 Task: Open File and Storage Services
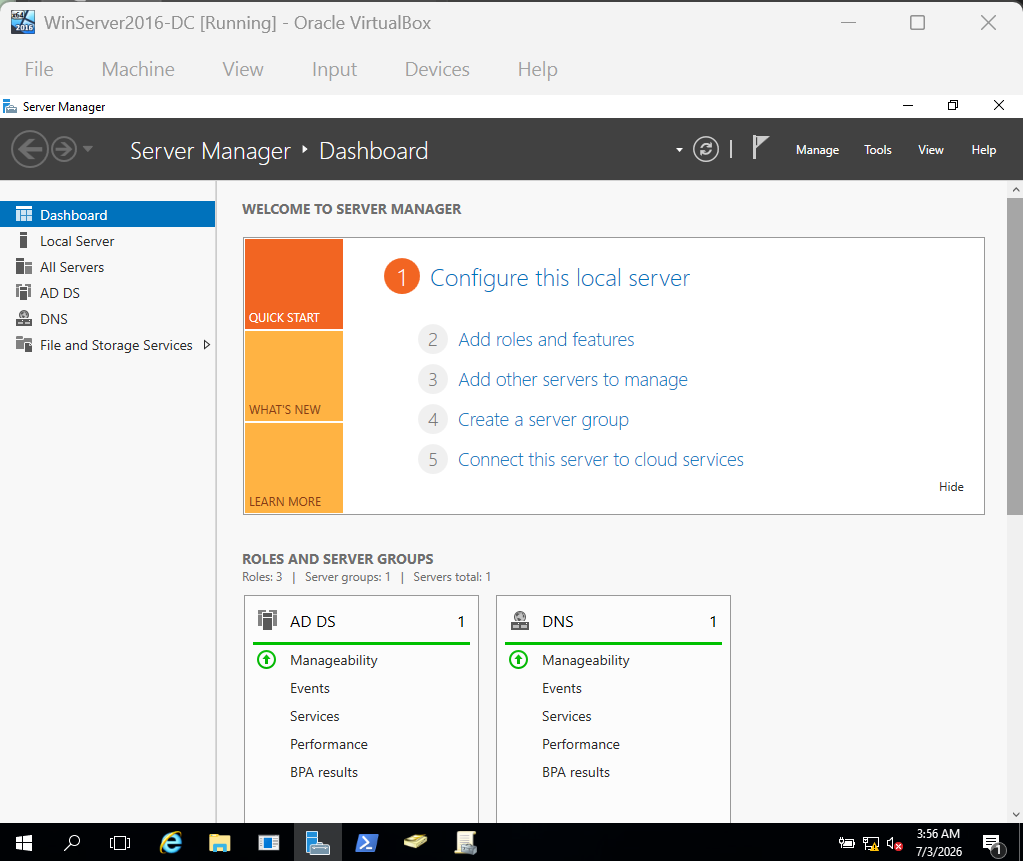tap(108, 345)
